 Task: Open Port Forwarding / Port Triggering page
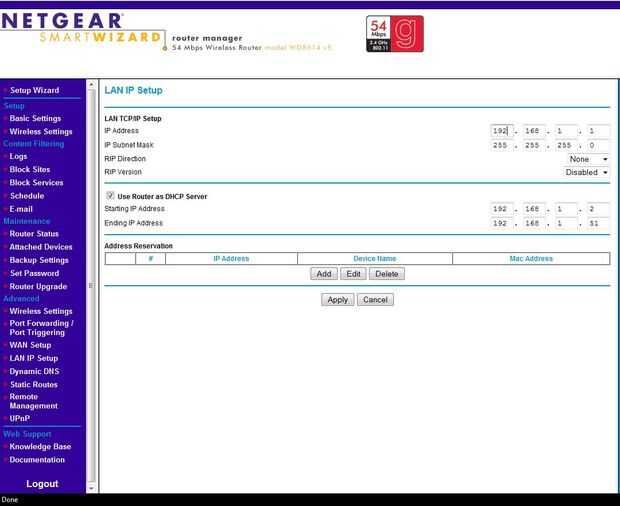point(42,328)
